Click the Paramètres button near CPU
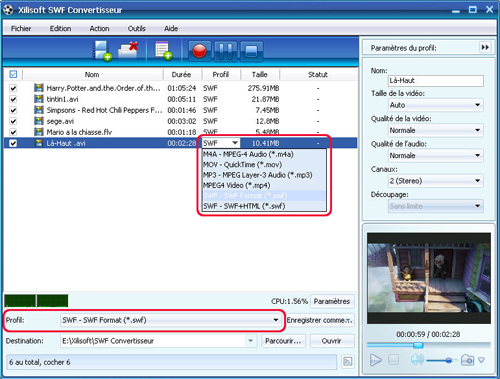 coord(332,301)
